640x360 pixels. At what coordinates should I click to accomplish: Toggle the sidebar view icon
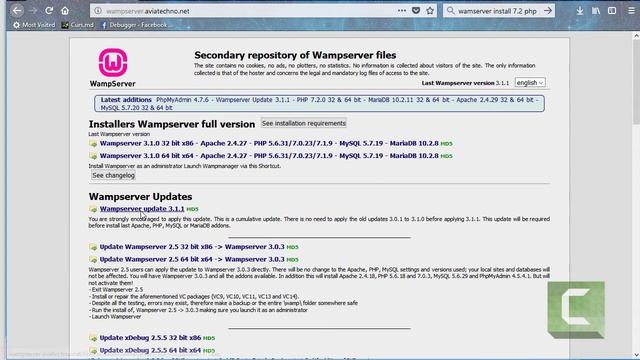(612, 11)
